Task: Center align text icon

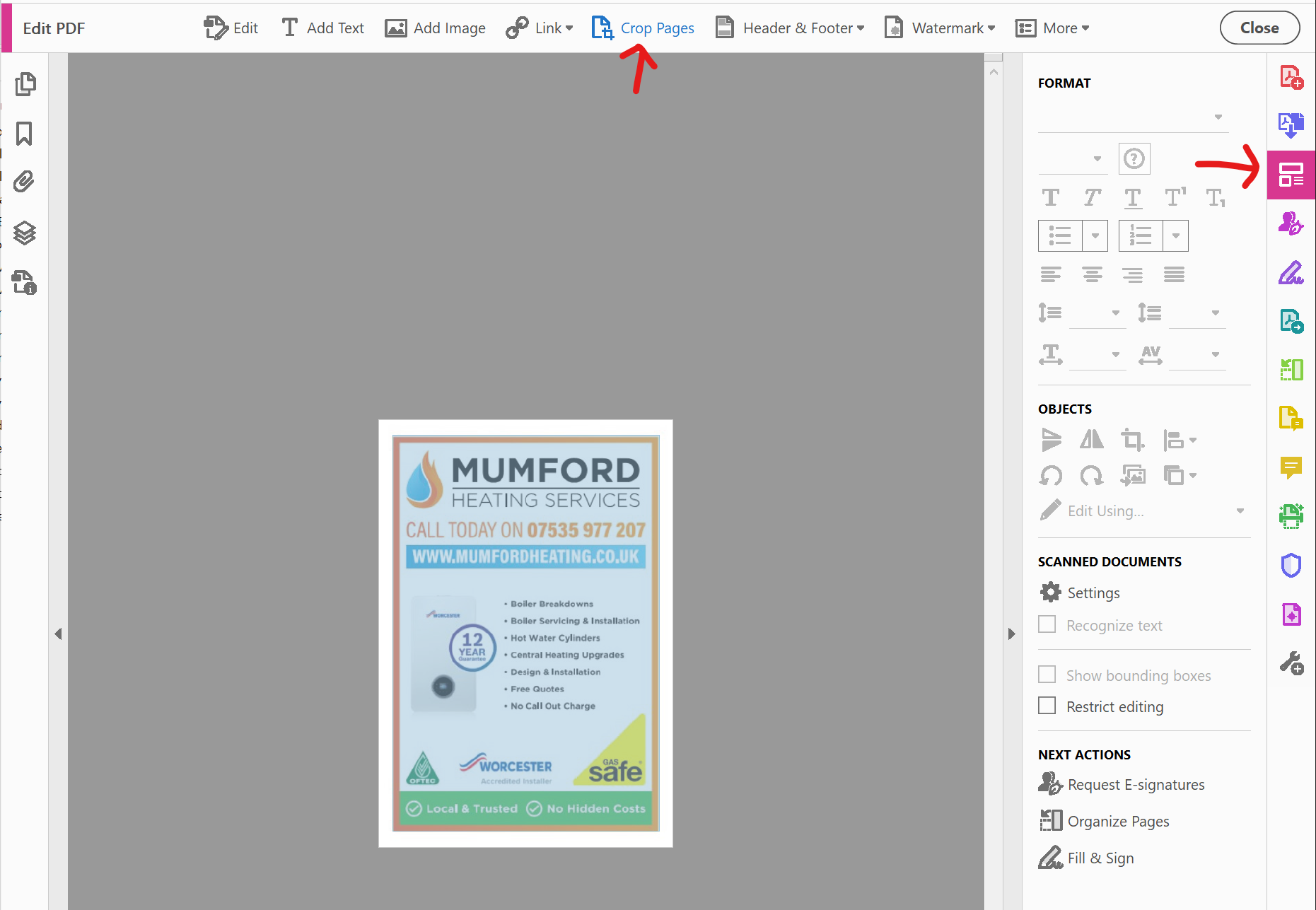Action: [1093, 274]
